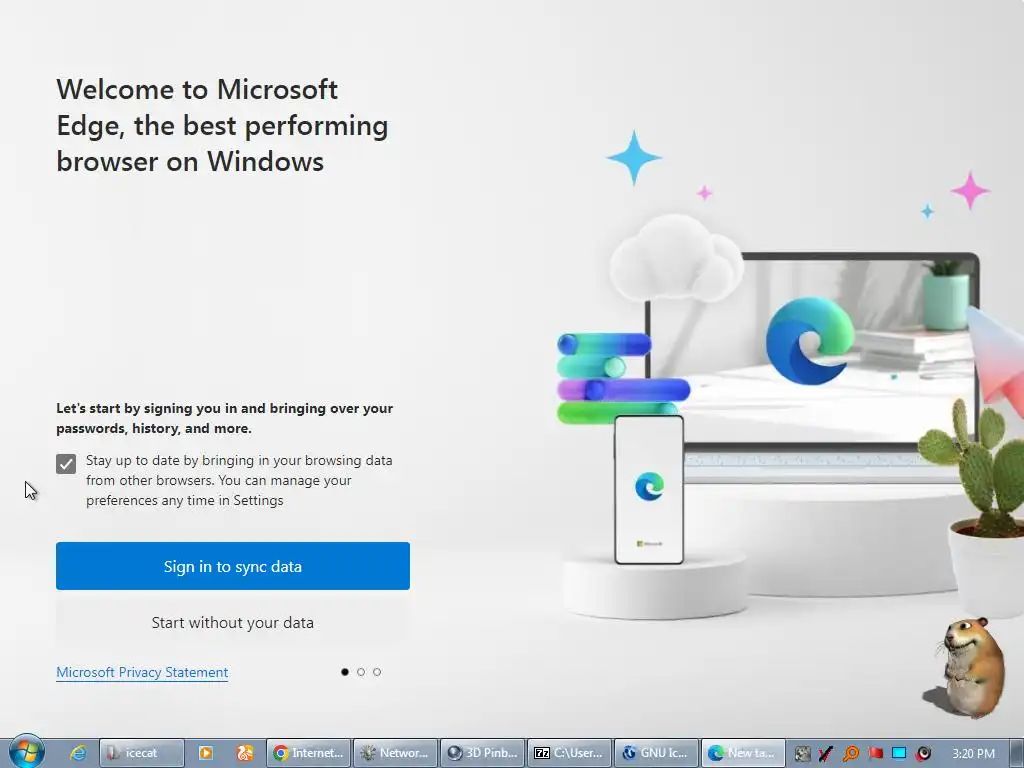The height and width of the screenshot is (768, 1024).
Task: Open the UC Browser taskbar icon
Action: 245,753
